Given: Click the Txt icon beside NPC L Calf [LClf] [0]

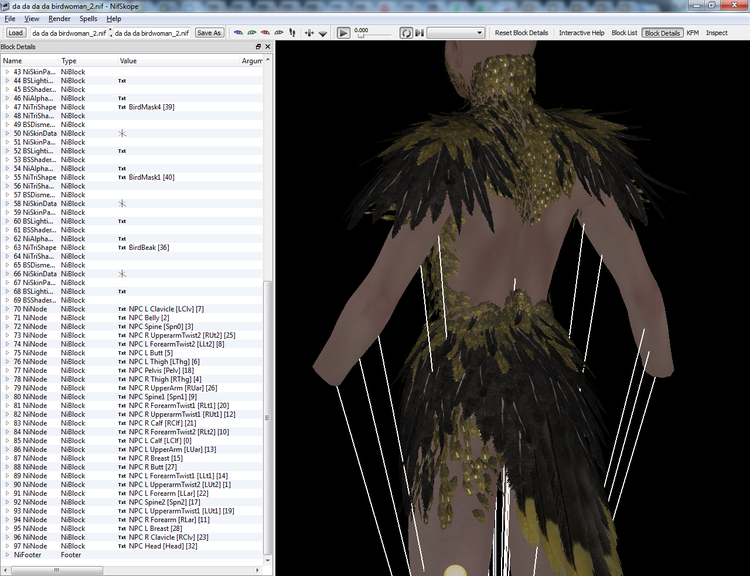Looking at the screenshot, I should coord(122,441).
